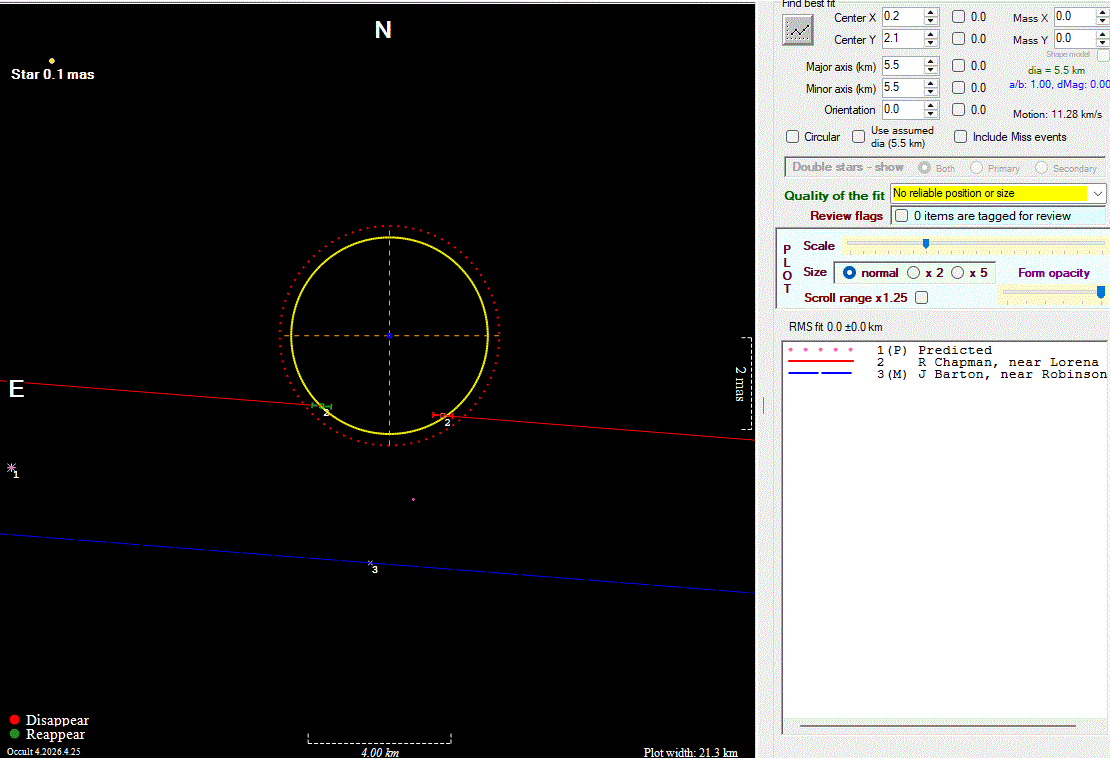
Task: Click the Minor axis value field
Action: [x=903, y=88]
